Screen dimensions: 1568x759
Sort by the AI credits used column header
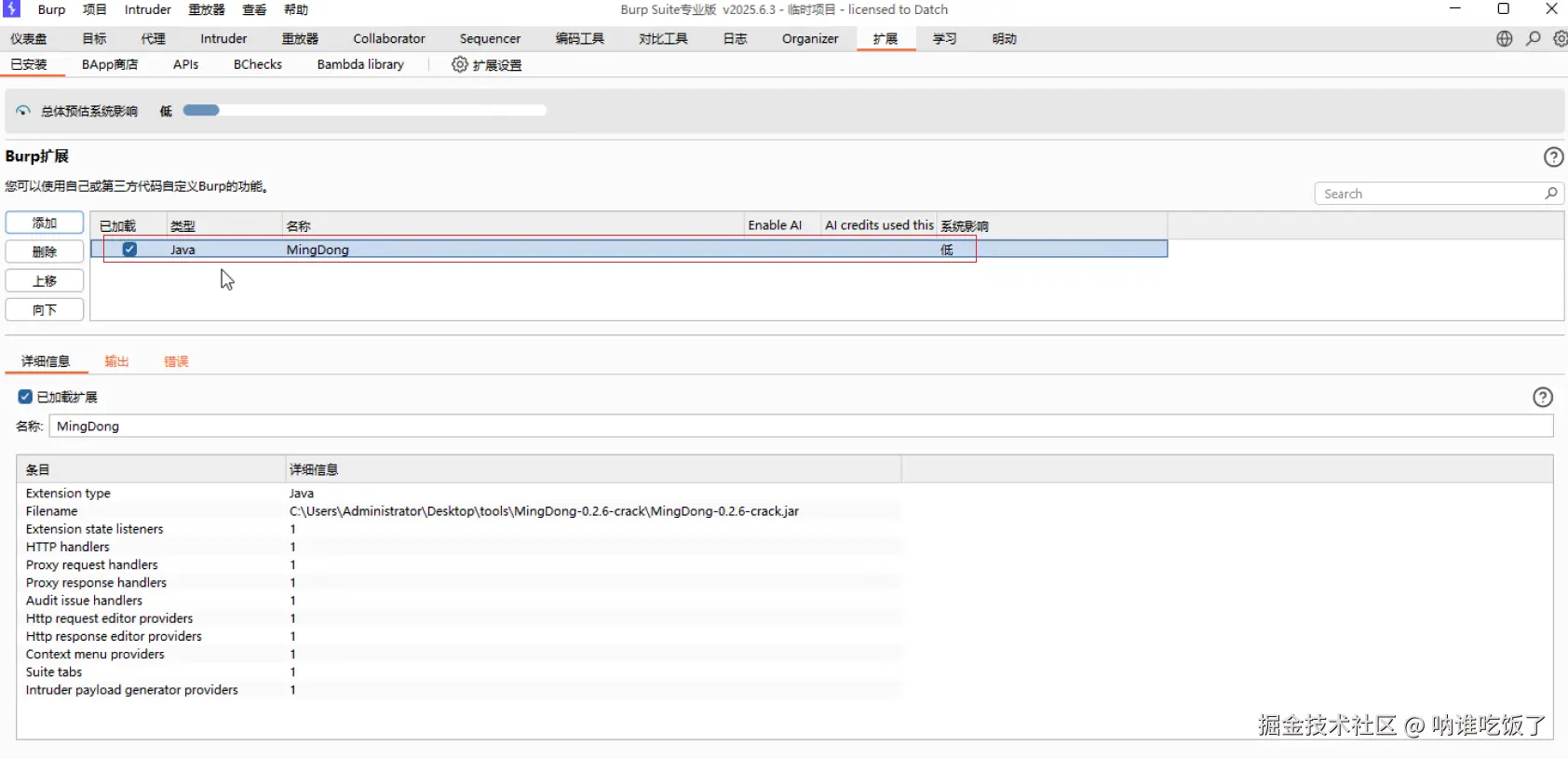[879, 225]
